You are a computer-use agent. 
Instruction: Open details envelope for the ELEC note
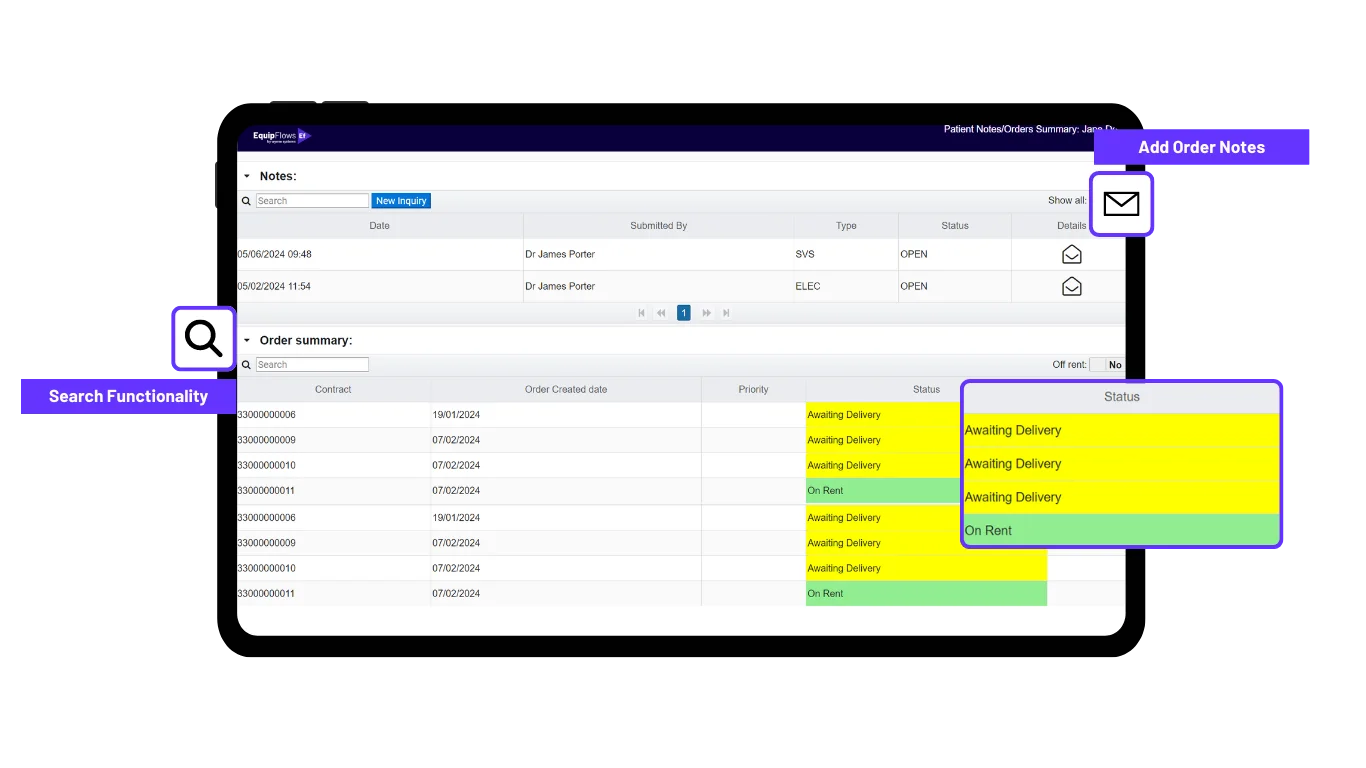point(1071,286)
